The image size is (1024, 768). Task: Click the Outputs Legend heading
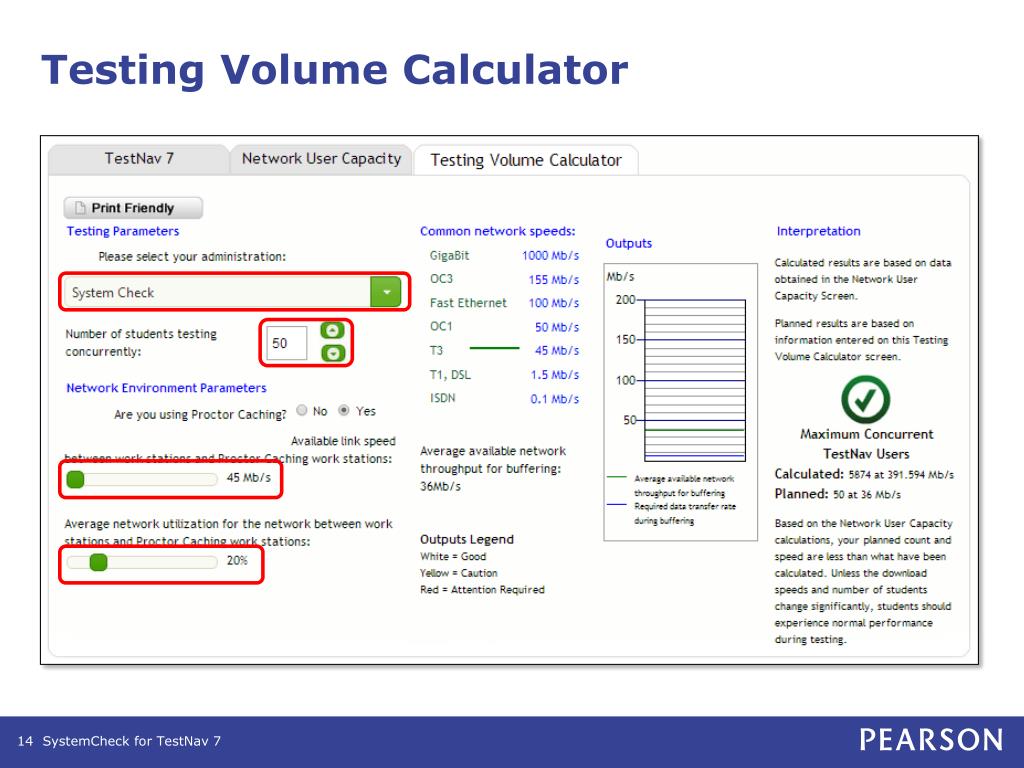coord(467,539)
